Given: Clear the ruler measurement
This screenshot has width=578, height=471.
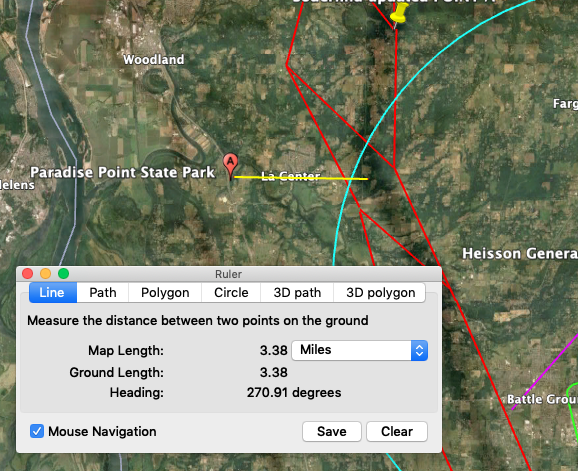Looking at the screenshot, I should pos(397,431).
